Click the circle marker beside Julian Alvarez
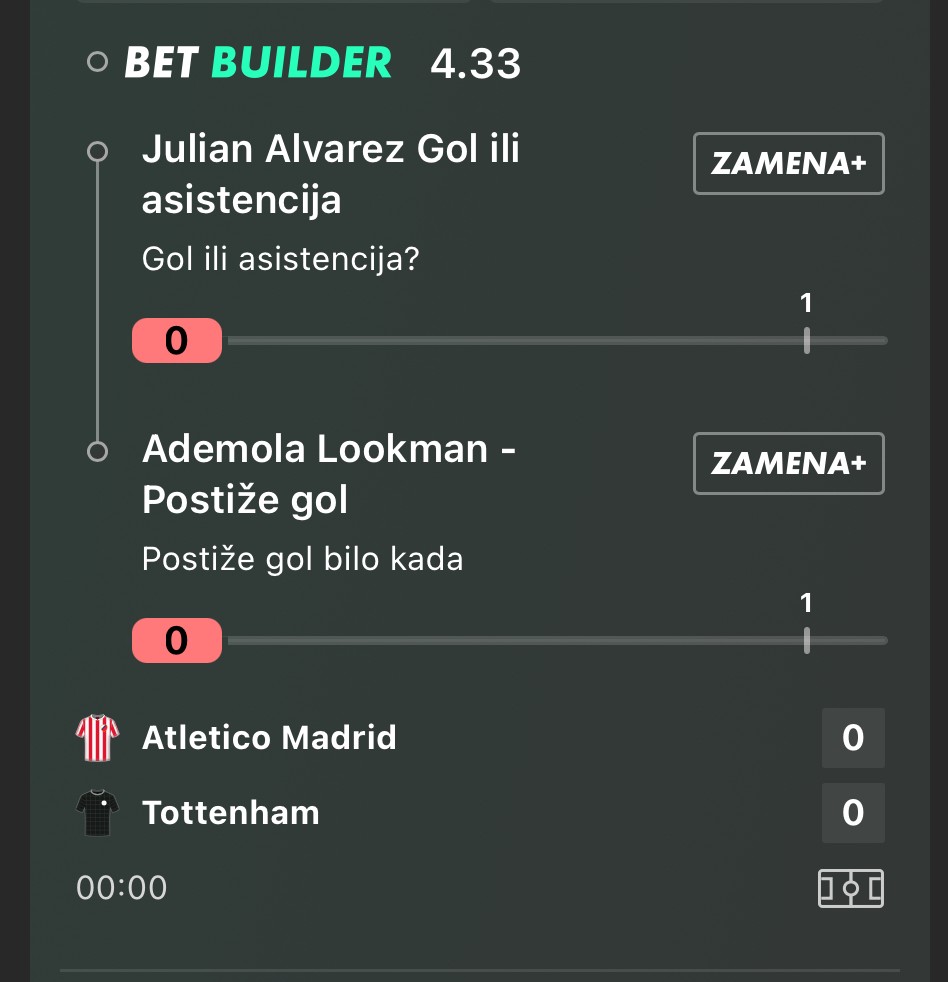The width and height of the screenshot is (948, 982). pos(97,151)
